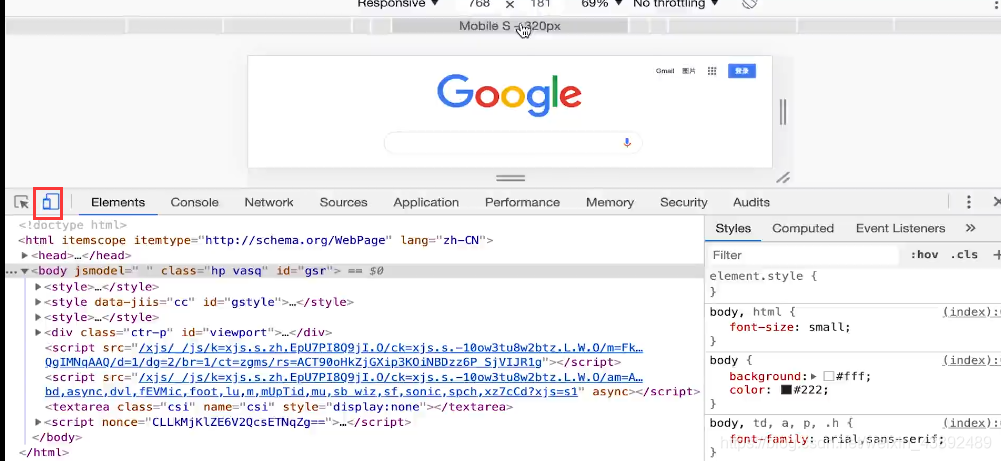Image resolution: width=1001 pixels, height=461 pixels.
Task: Toggle the :hov element state button
Action: (924, 255)
